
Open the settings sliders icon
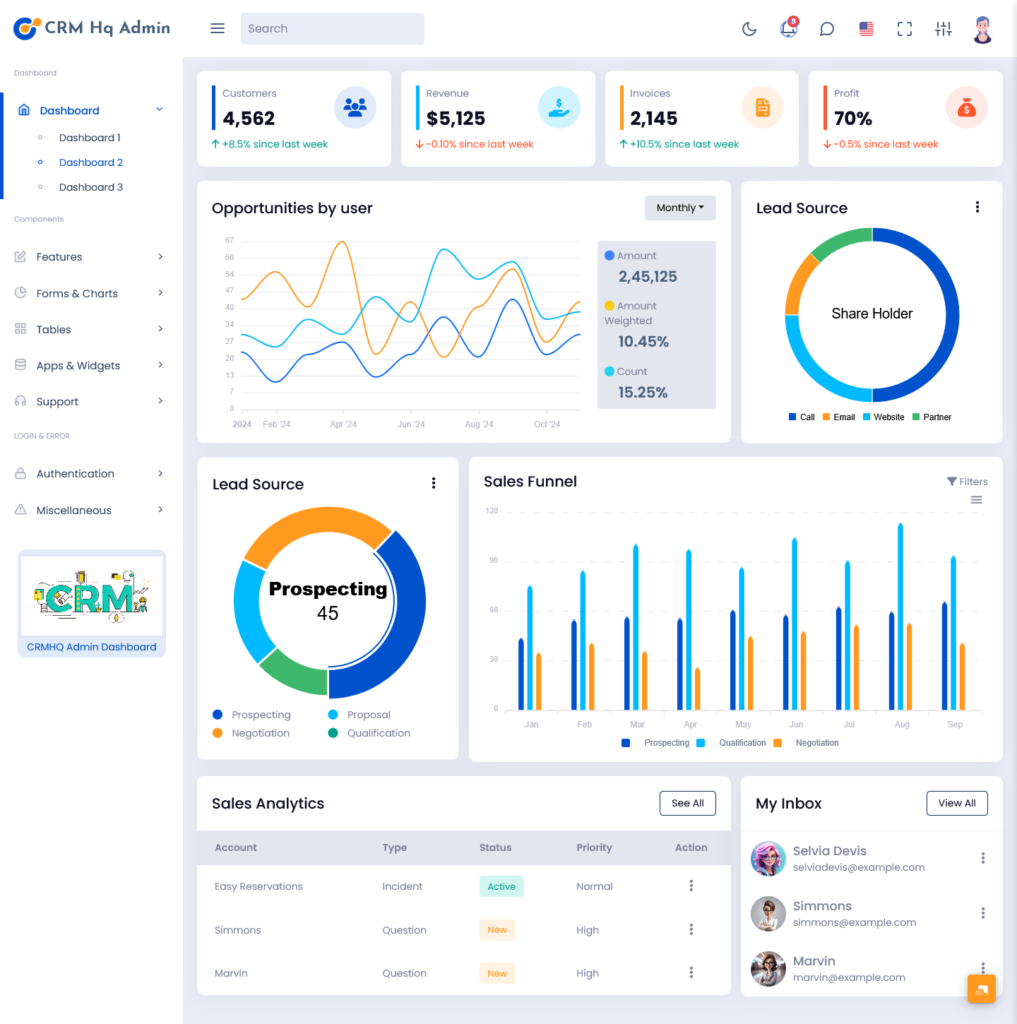[943, 29]
